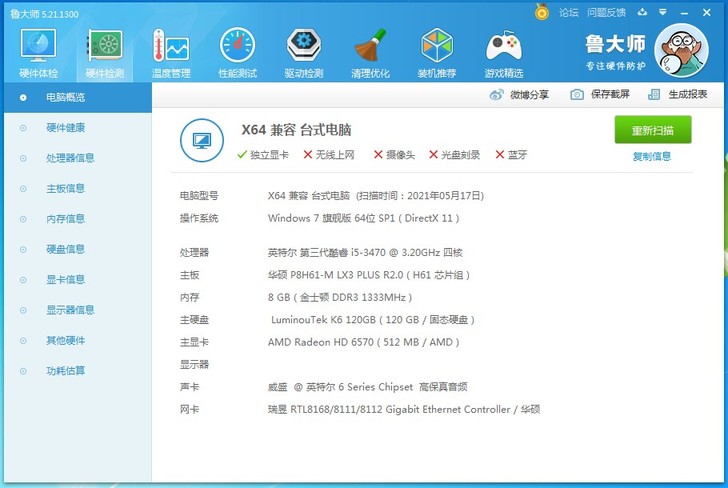Click the 摄像头 status indicator
This screenshot has height=488, width=728.
[x=394, y=155]
